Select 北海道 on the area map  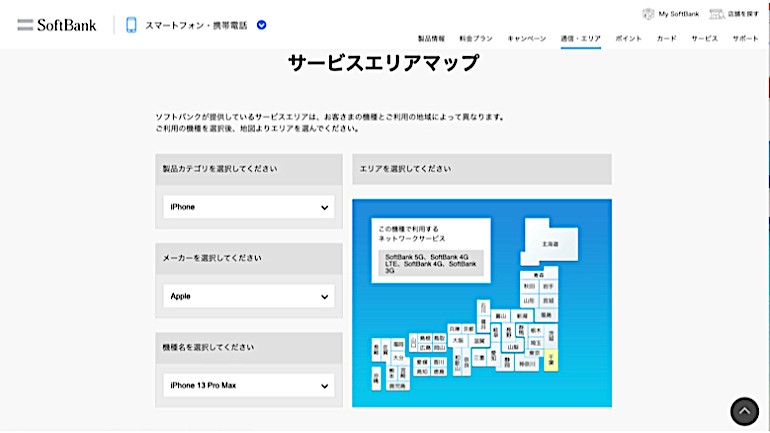point(550,243)
